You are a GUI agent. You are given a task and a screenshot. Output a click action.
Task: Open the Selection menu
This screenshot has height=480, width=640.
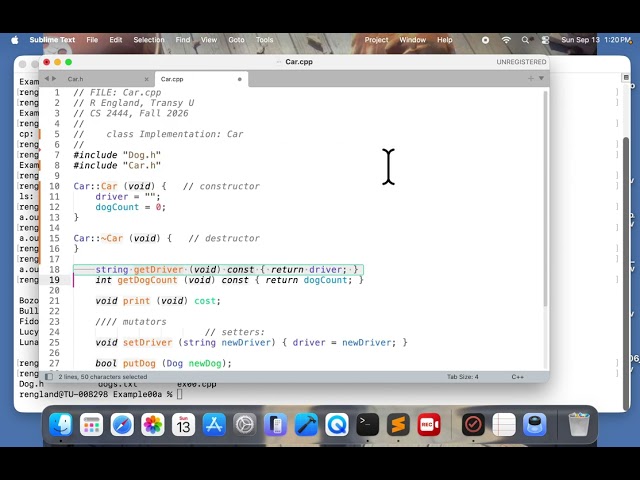tap(149, 40)
